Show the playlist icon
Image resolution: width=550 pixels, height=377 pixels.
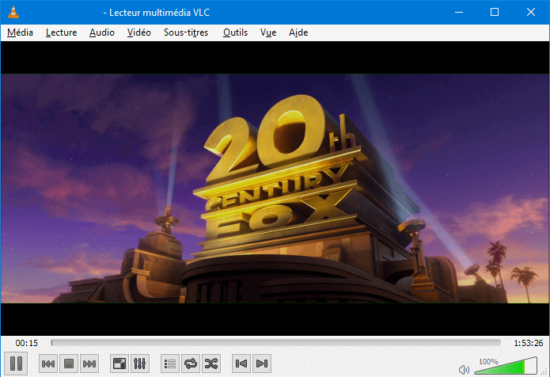[x=170, y=364]
